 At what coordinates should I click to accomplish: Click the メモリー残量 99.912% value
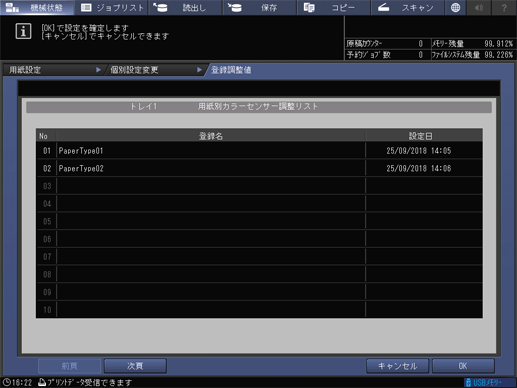point(498,44)
